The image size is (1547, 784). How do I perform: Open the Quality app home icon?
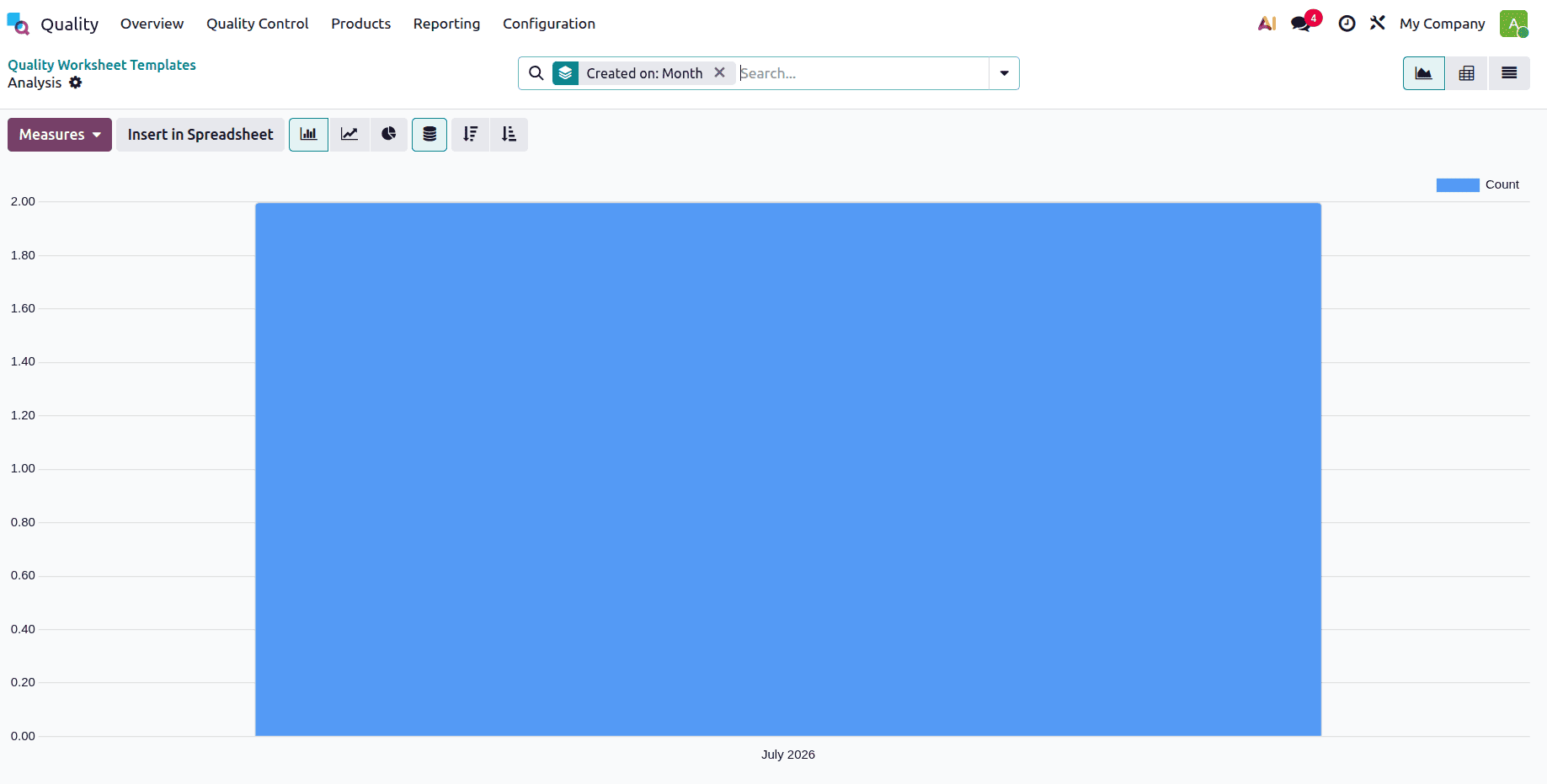[x=18, y=24]
